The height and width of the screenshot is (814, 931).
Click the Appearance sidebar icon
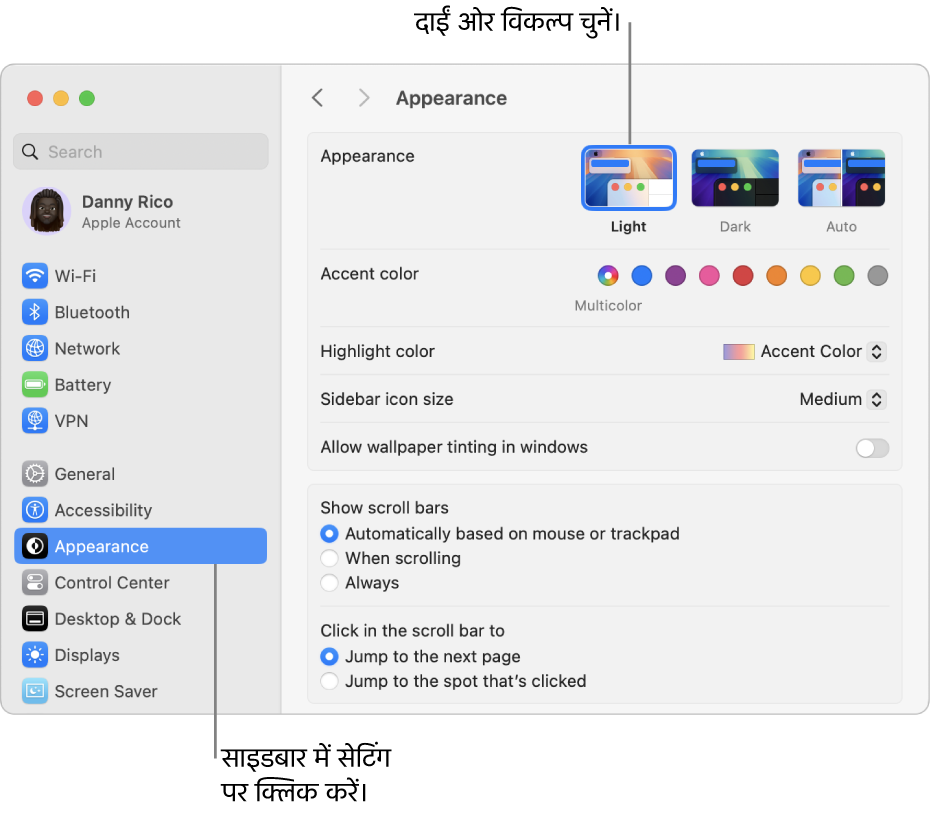pos(35,546)
